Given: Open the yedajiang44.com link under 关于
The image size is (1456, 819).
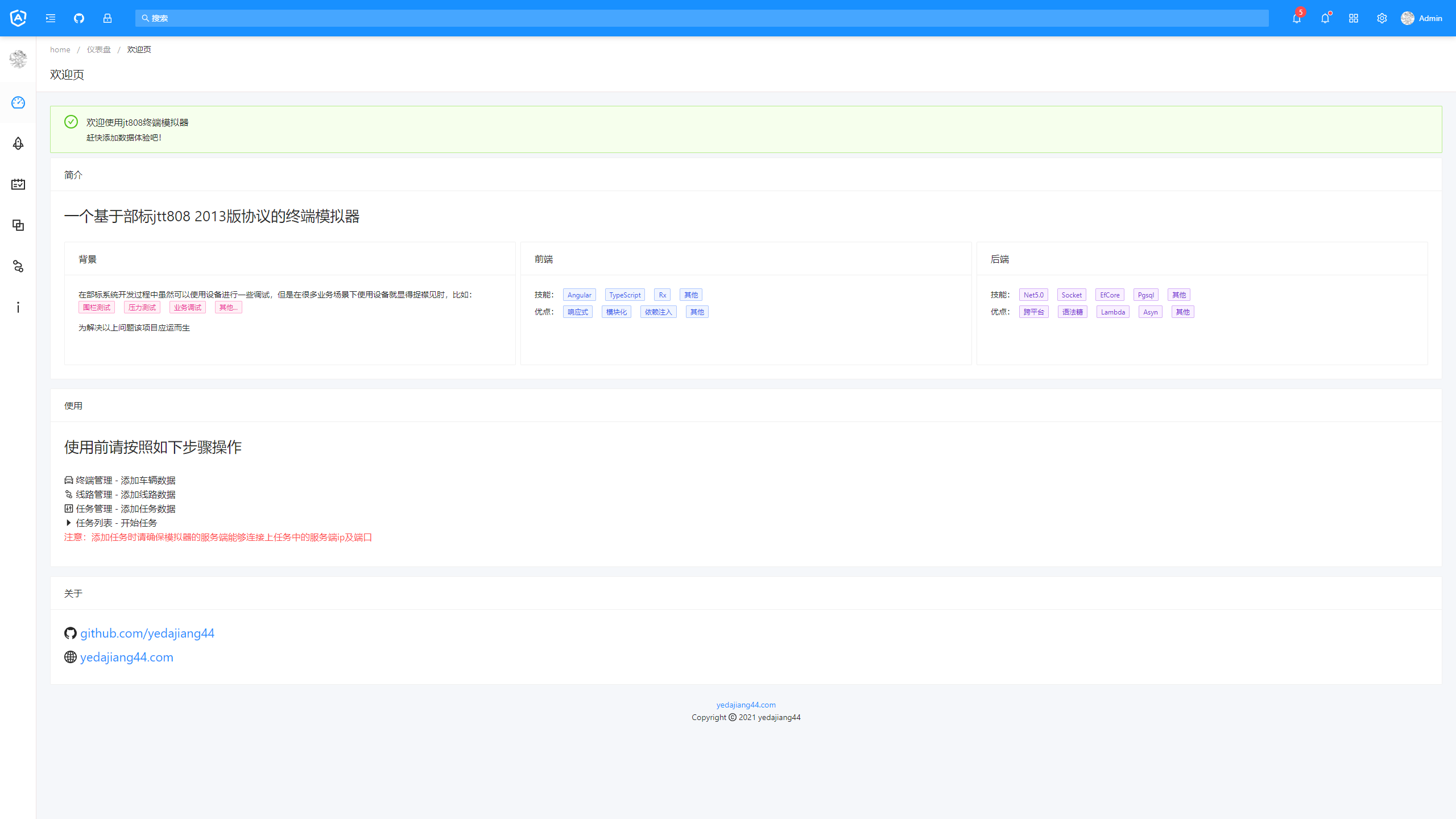Looking at the screenshot, I should click(126, 657).
